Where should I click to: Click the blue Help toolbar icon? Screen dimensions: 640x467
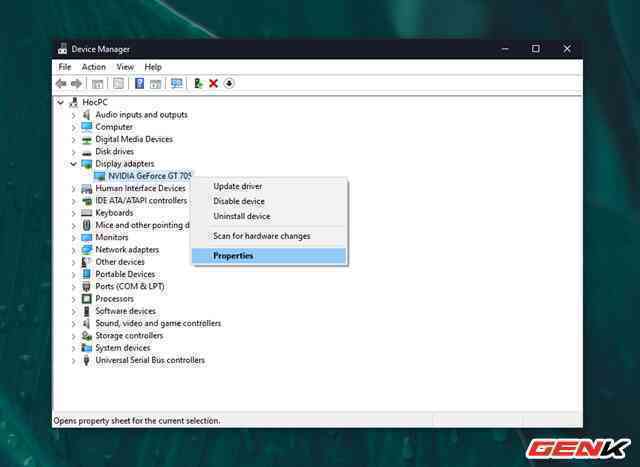[139, 83]
